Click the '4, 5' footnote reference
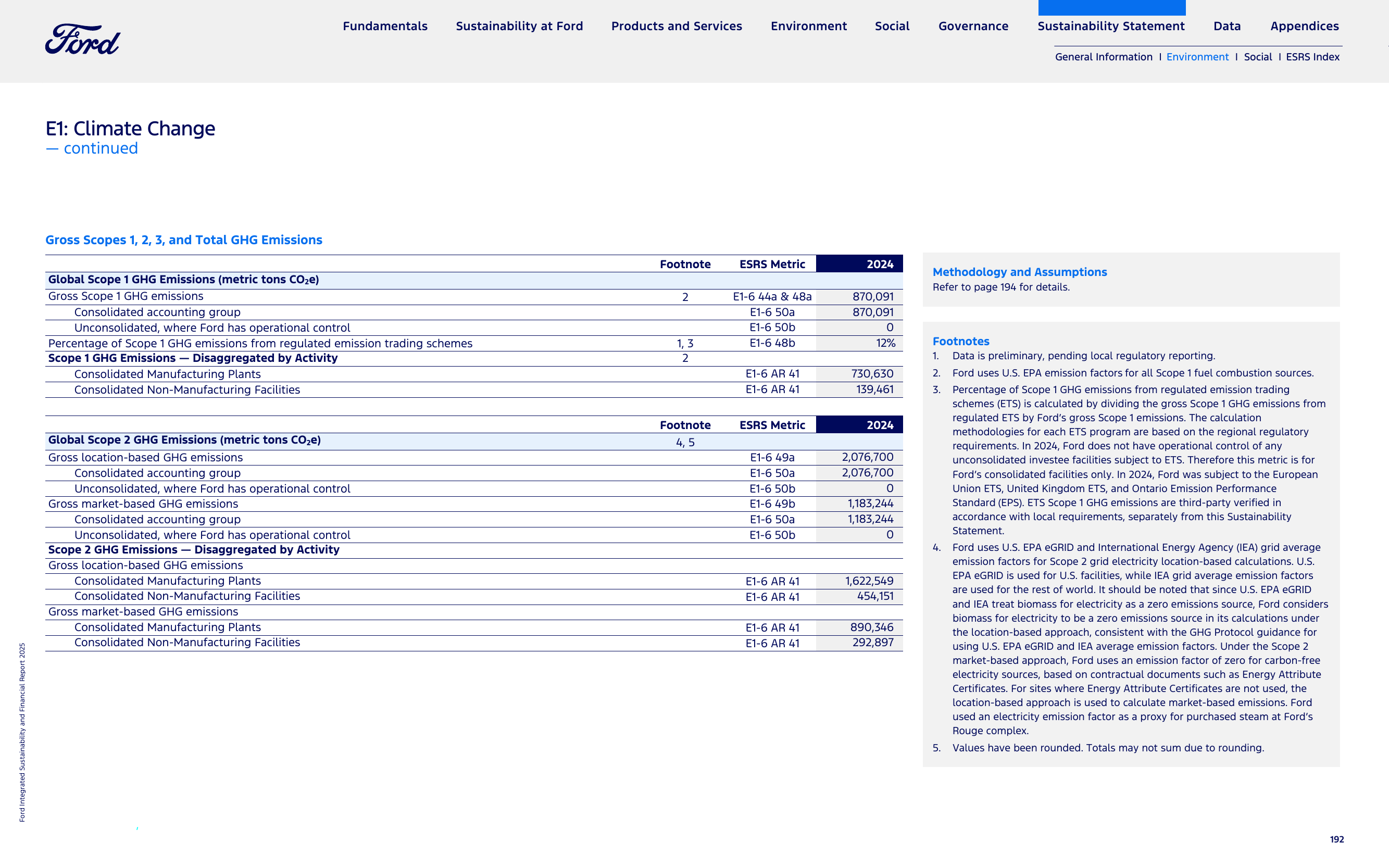Viewport: 1389px width, 868px height. click(685, 443)
